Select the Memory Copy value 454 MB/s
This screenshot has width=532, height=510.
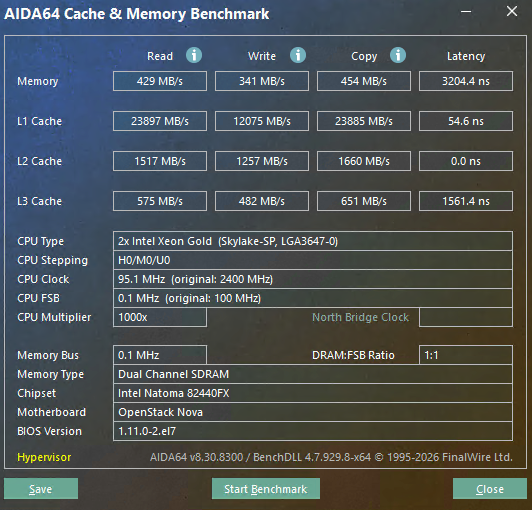pyautogui.click(x=364, y=81)
